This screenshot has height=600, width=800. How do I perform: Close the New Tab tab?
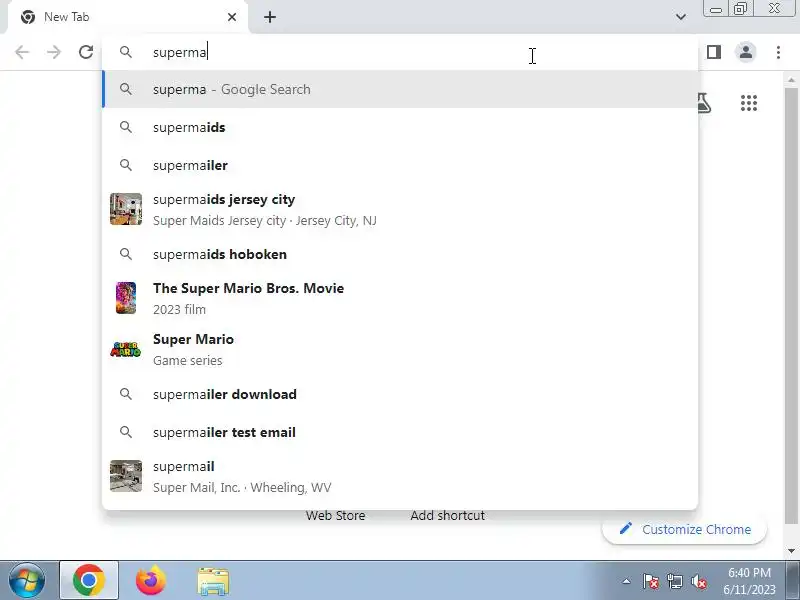[232, 17]
